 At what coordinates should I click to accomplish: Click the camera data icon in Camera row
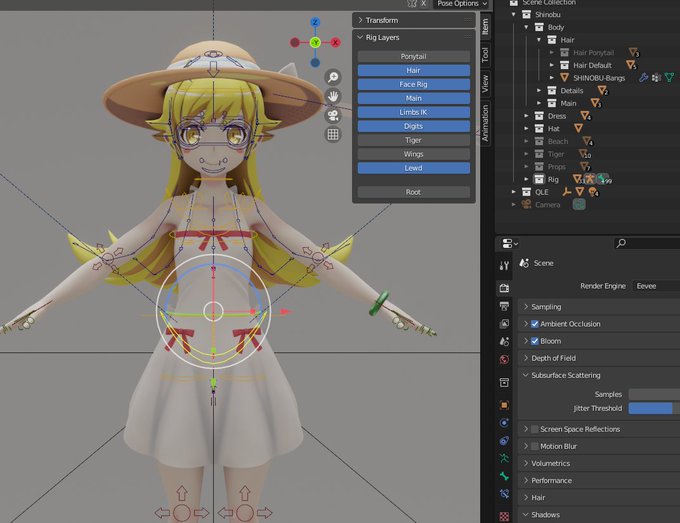coord(579,204)
